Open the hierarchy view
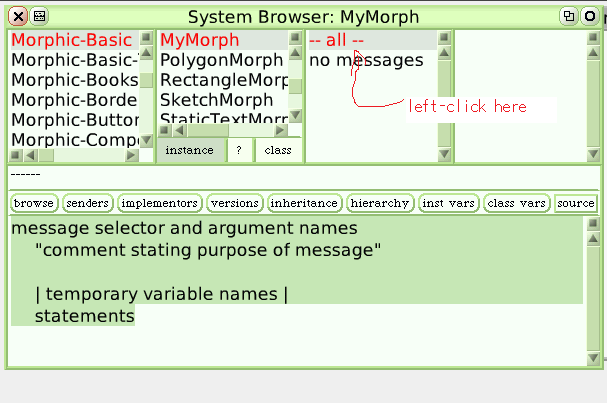Viewport: 607px width, 403px height. 380,203
